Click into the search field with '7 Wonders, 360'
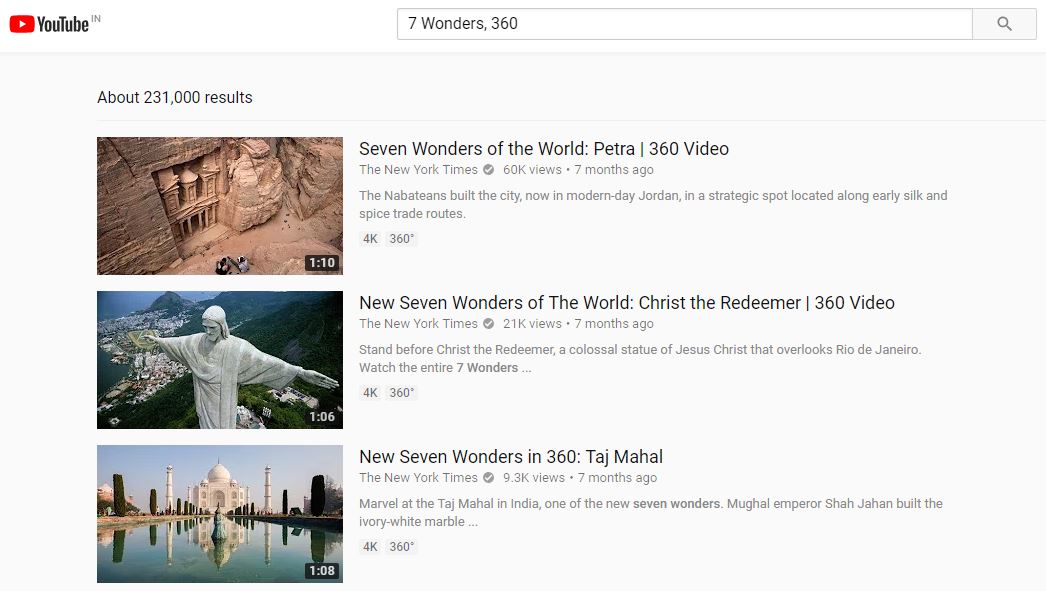Screen dimensions: 1046x591 coord(684,24)
